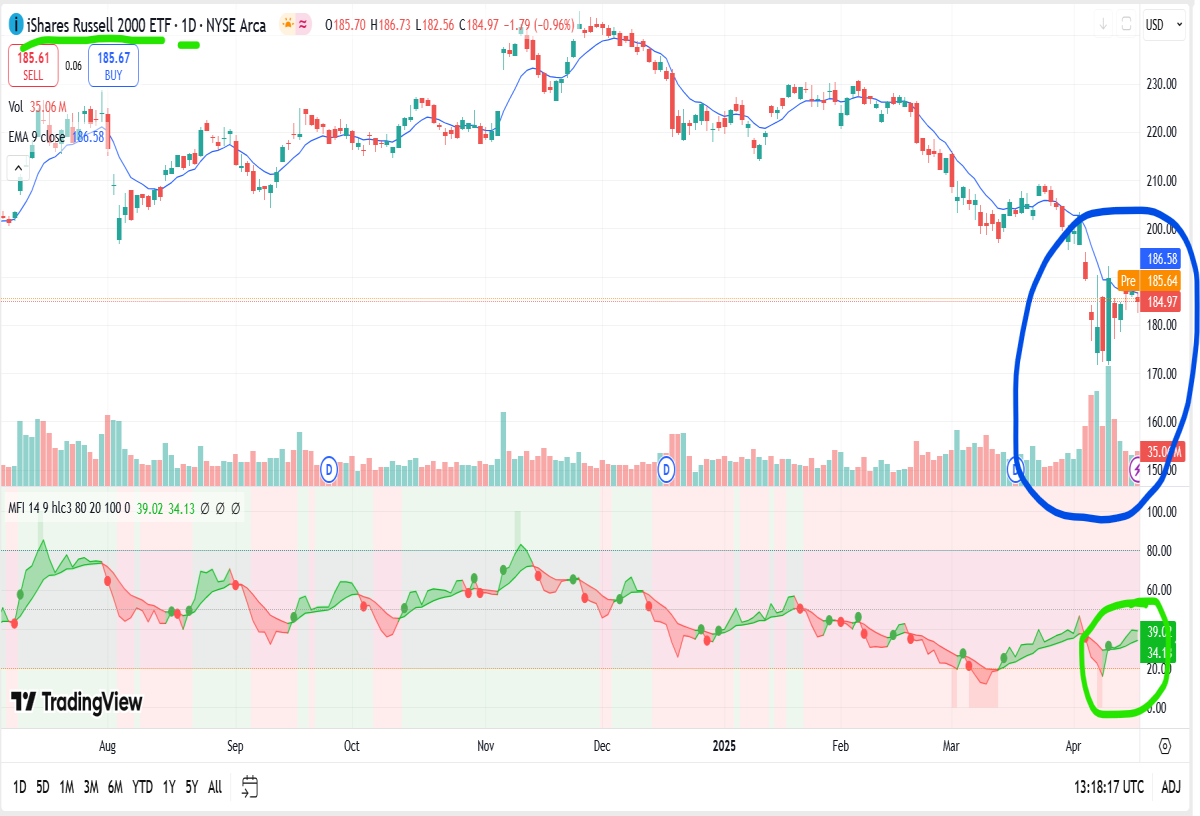Open the iShares Russell 2000 ETF symbol title
Screen dimensions: 1200x816
98,25
